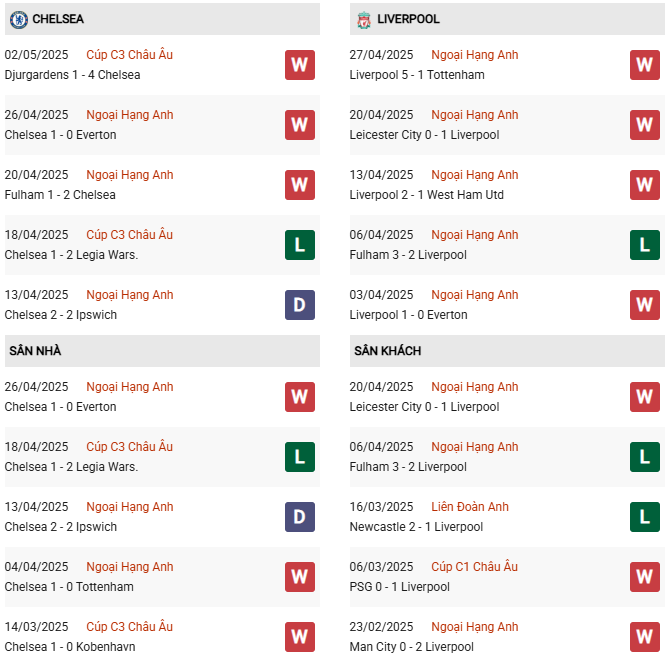Viewport: 666px width, 658px height.
Task: Click the W badge for Liverpool 2 - 1 West Ham Utd
Action: pyautogui.click(x=645, y=185)
